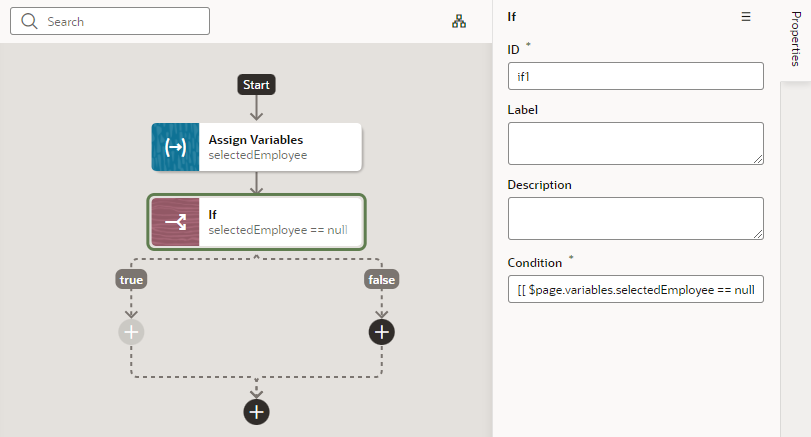
Task: Click the diagram layout icon in toolbar
Action: (x=459, y=21)
